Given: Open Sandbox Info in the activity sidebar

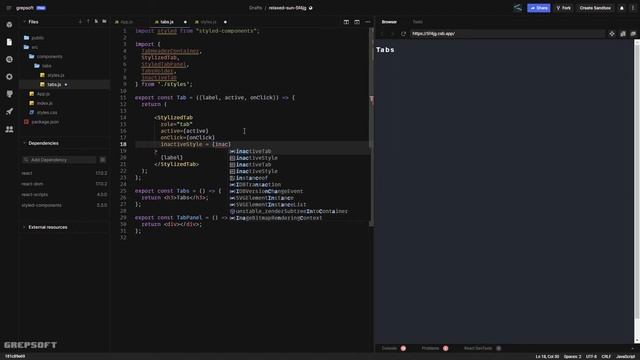Looking at the screenshot, I should [9, 25].
